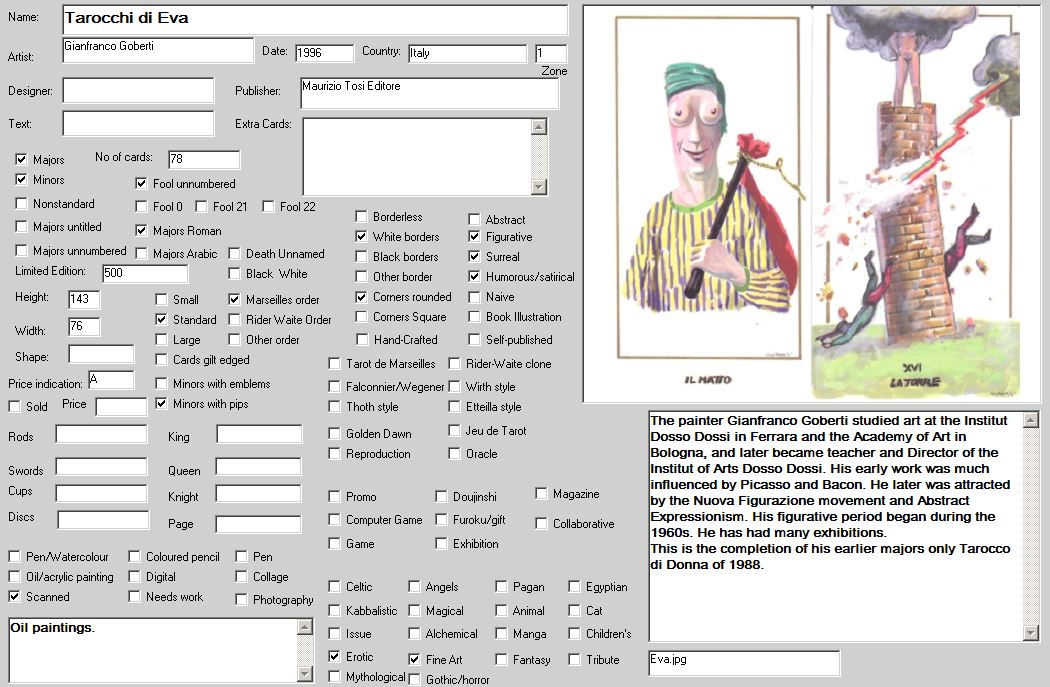Enable the Borderless checkbox
1050x687 pixels.
point(362,217)
